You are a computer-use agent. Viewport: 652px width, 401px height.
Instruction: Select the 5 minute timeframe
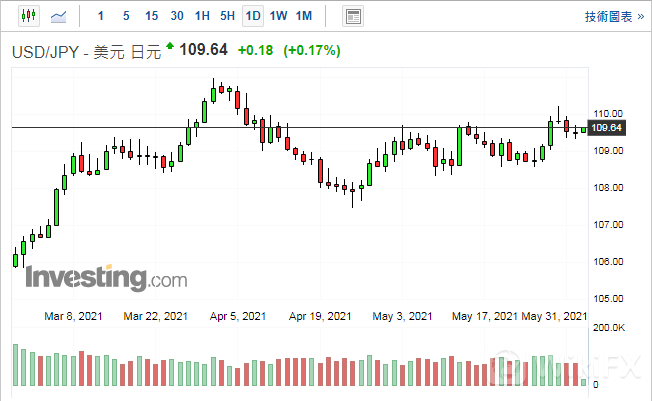pyautogui.click(x=125, y=16)
